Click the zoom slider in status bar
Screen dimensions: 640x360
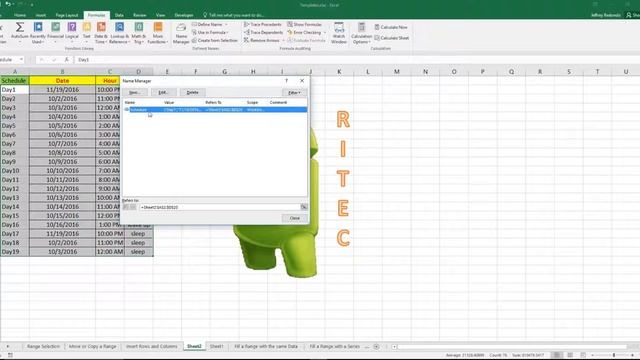(x=613, y=355)
